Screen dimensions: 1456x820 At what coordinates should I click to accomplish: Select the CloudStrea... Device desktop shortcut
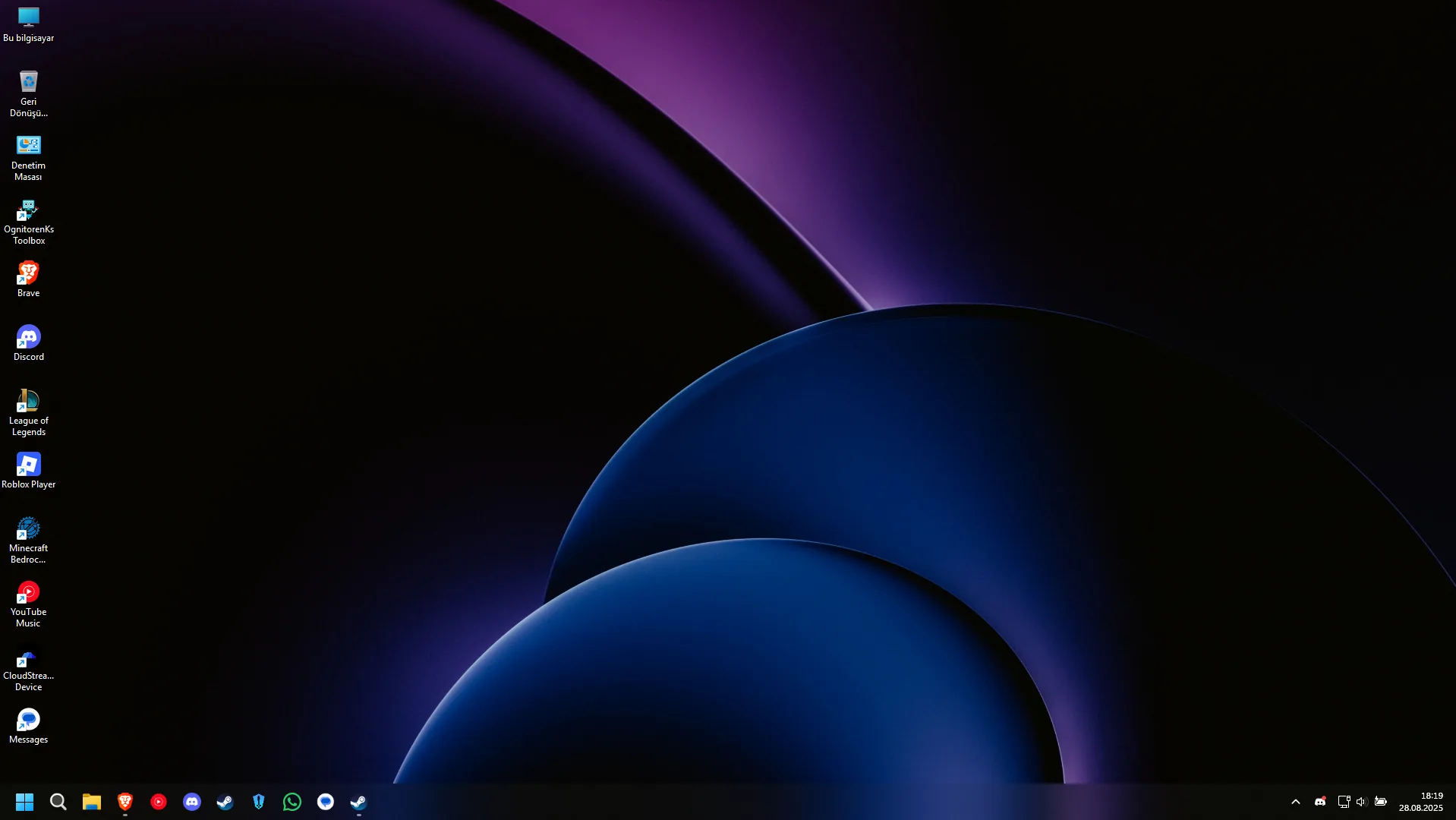click(28, 668)
